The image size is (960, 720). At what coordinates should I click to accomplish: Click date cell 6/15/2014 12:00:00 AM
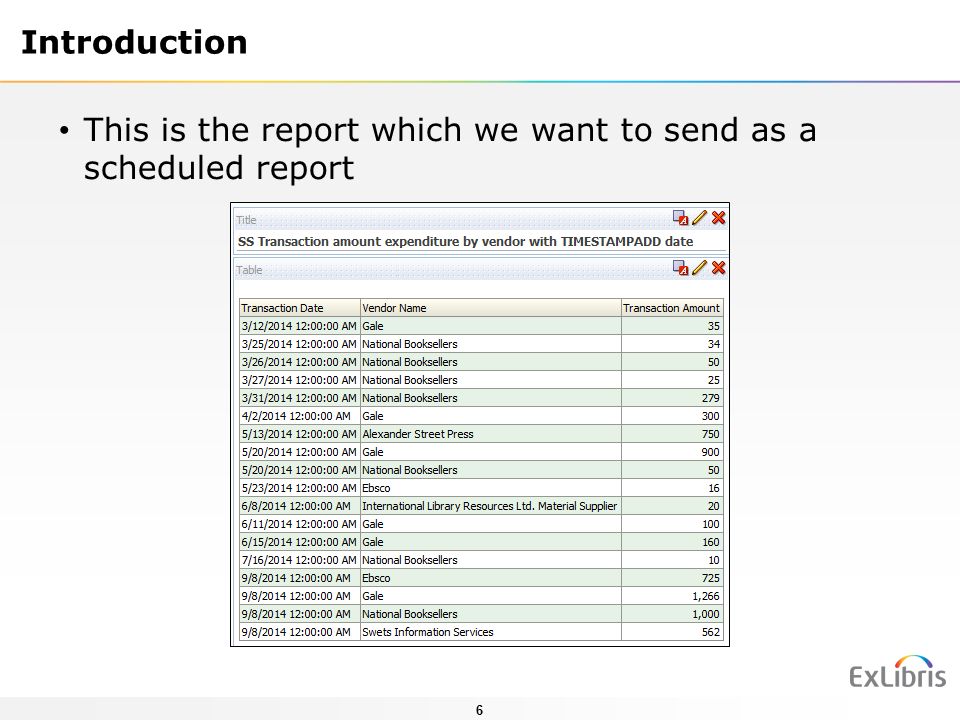click(x=300, y=542)
